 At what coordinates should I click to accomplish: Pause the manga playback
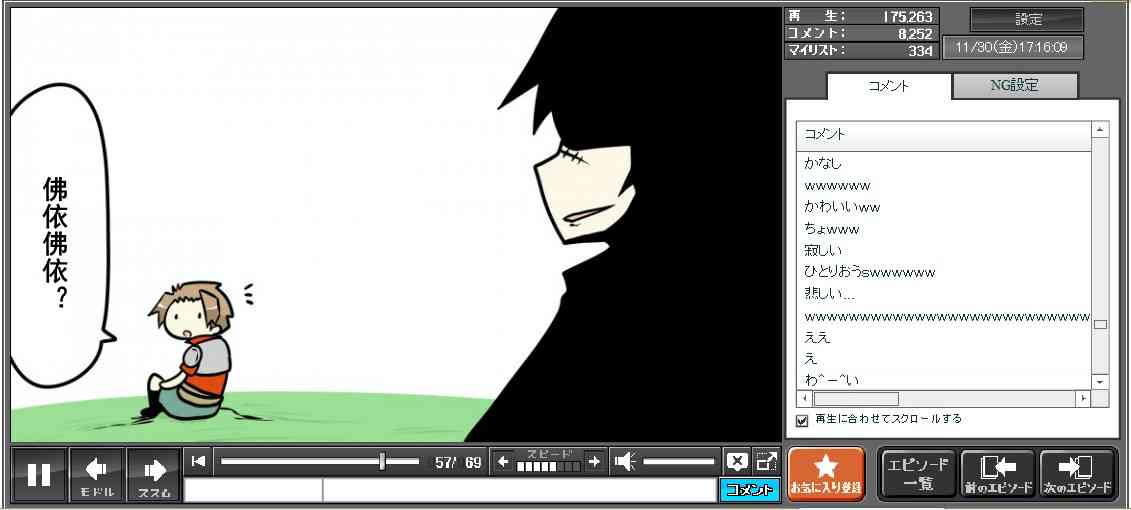[39, 475]
